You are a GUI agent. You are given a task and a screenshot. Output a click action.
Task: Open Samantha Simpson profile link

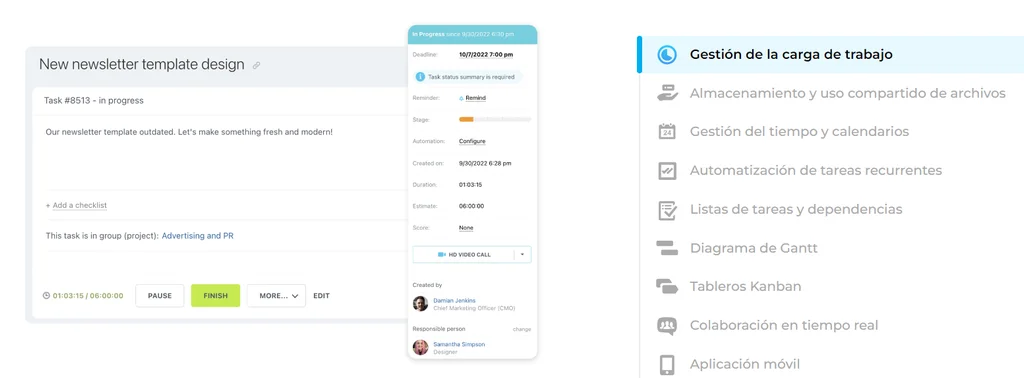[459, 344]
